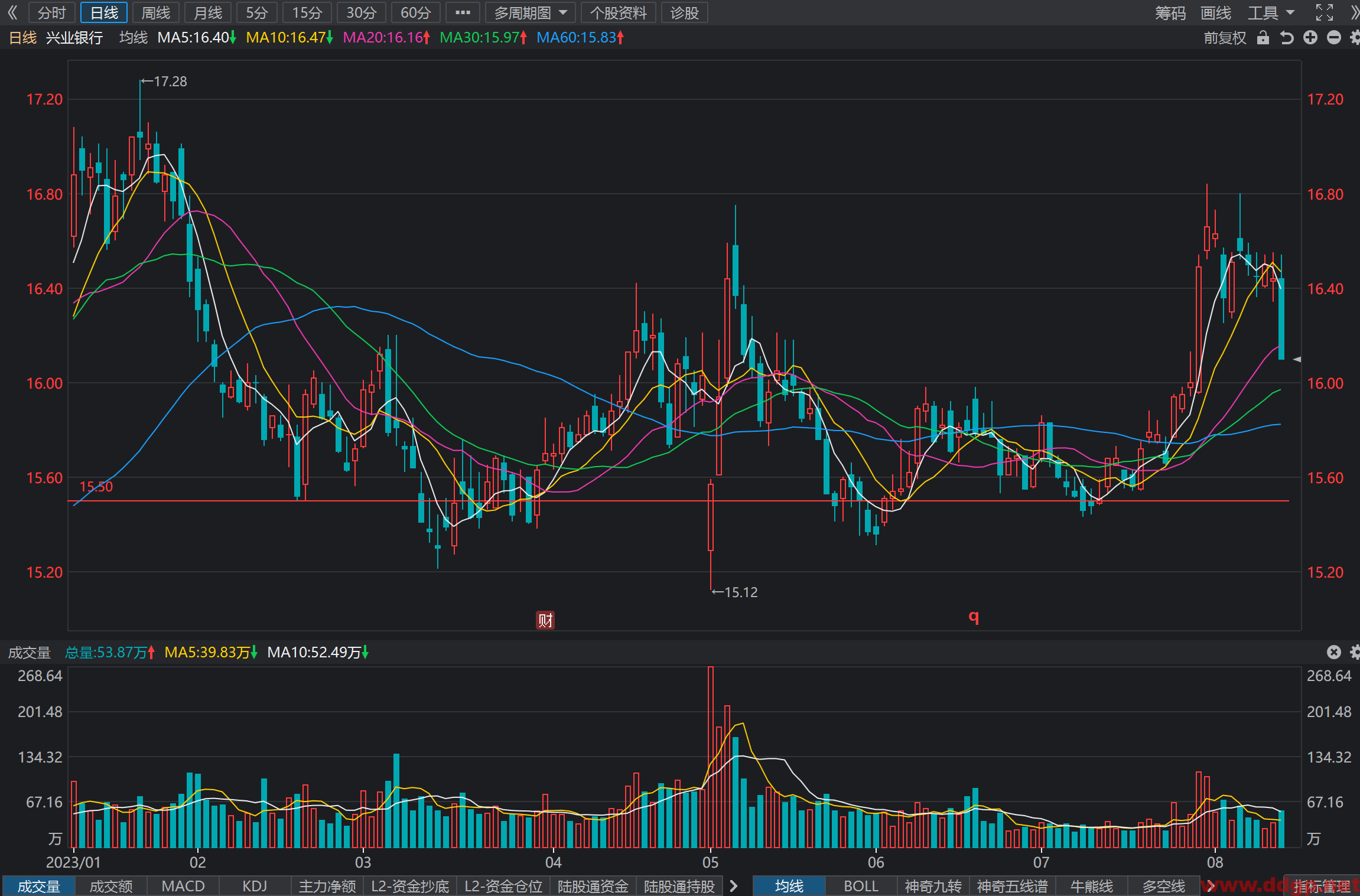Image resolution: width=1360 pixels, height=896 pixels.
Task: Select 均线 main chart overlay tab
Action: (789, 886)
